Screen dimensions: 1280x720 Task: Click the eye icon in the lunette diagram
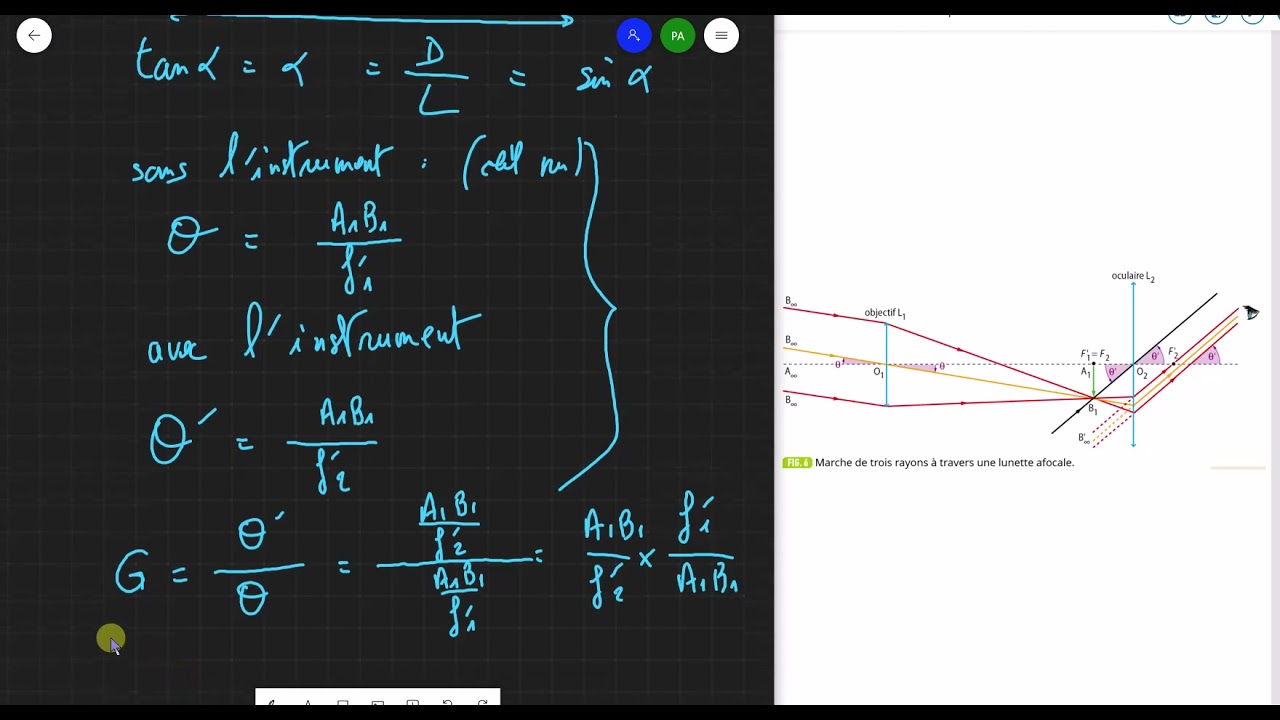pyautogui.click(x=1251, y=313)
